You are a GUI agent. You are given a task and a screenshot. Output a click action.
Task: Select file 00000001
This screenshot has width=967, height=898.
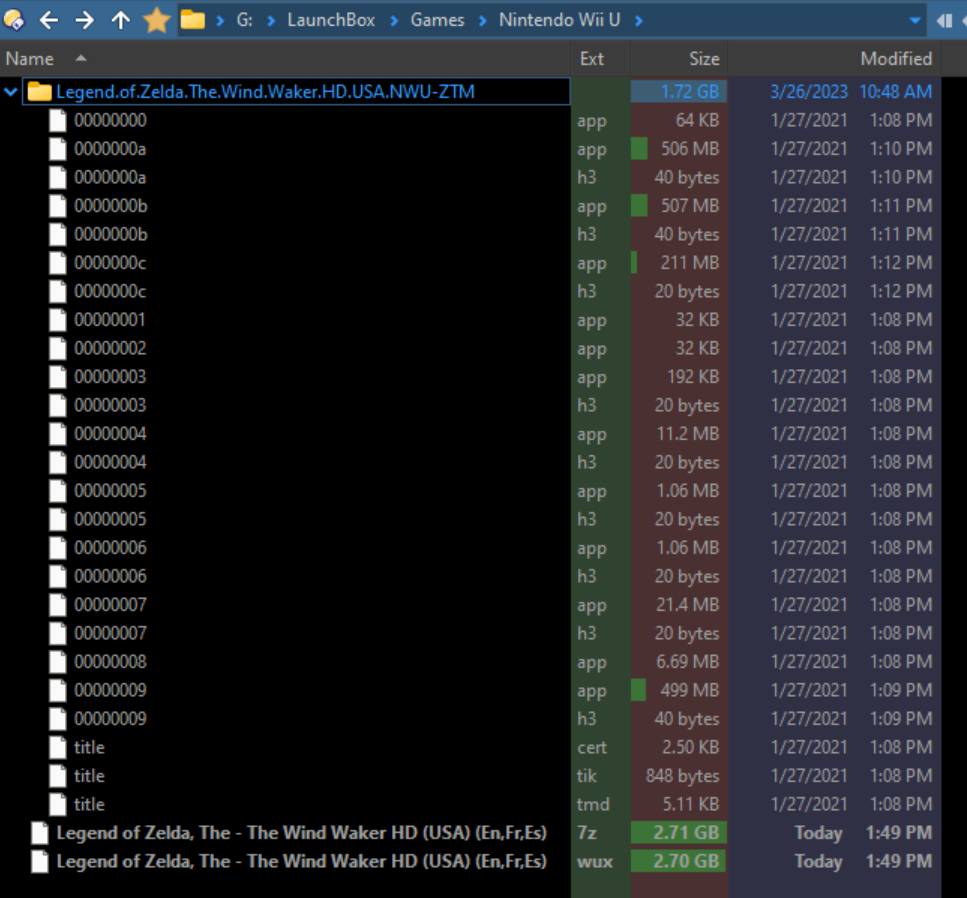110,319
